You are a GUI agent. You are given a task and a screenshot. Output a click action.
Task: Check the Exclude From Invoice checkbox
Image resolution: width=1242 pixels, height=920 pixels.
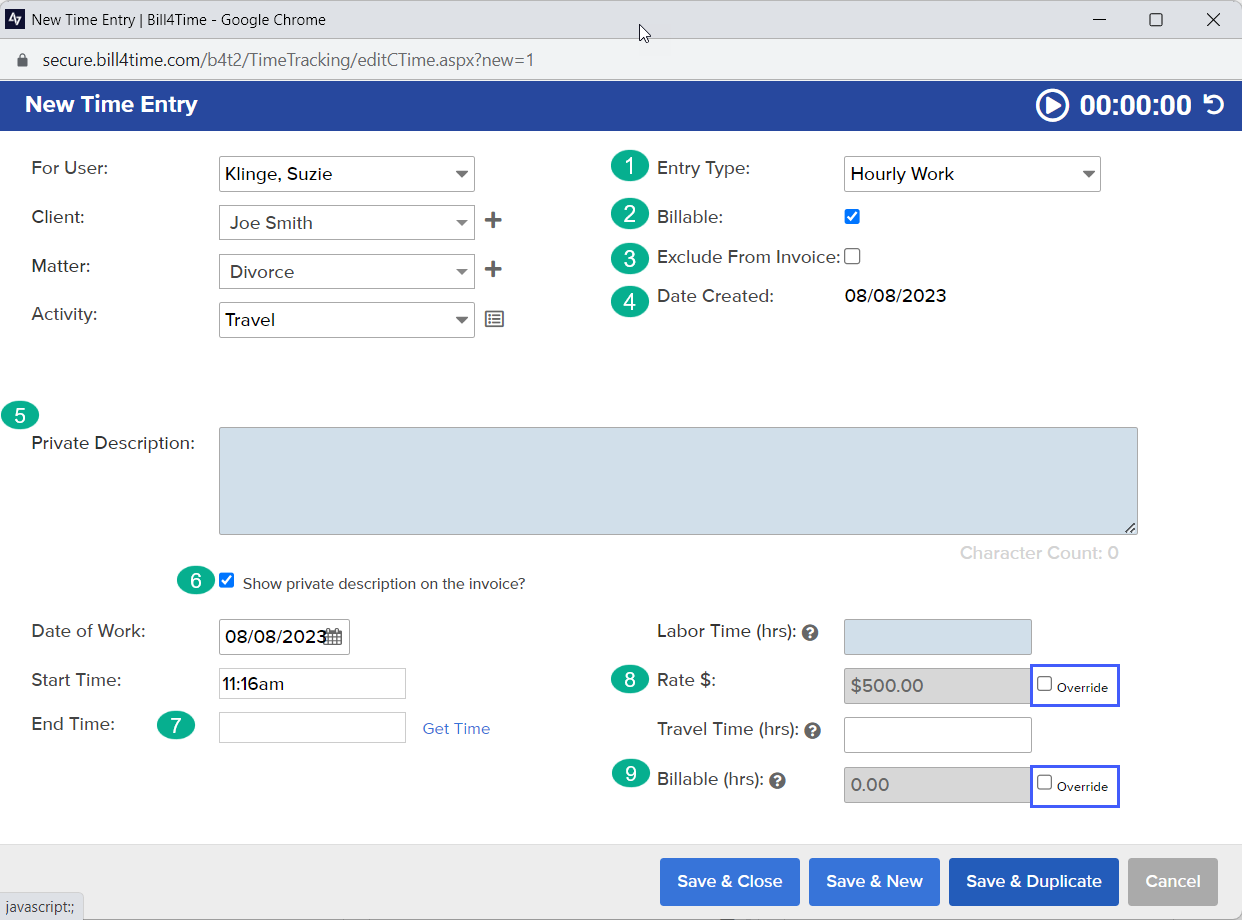pos(852,257)
